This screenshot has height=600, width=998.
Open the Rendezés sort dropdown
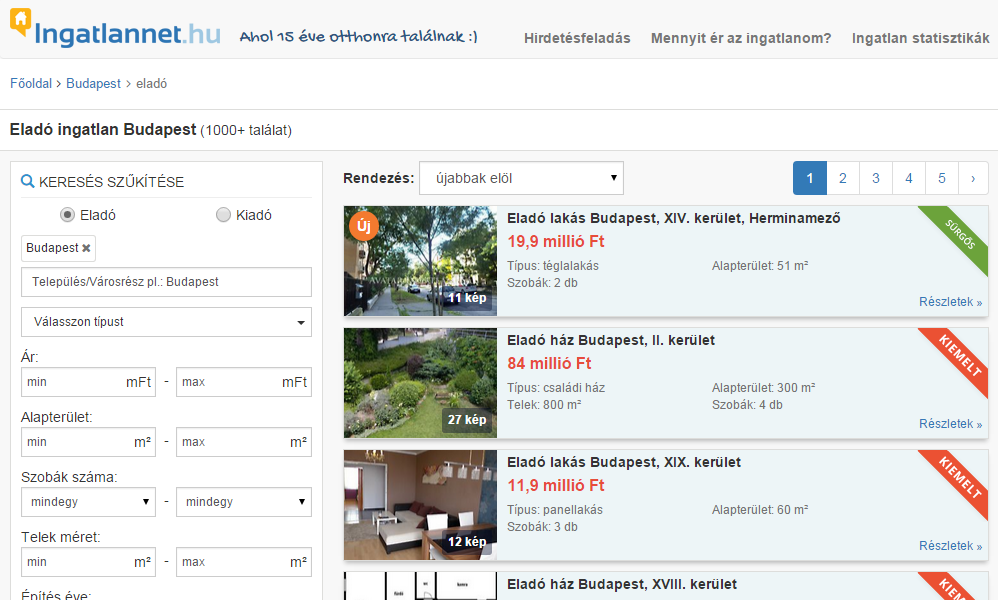tap(521, 178)
